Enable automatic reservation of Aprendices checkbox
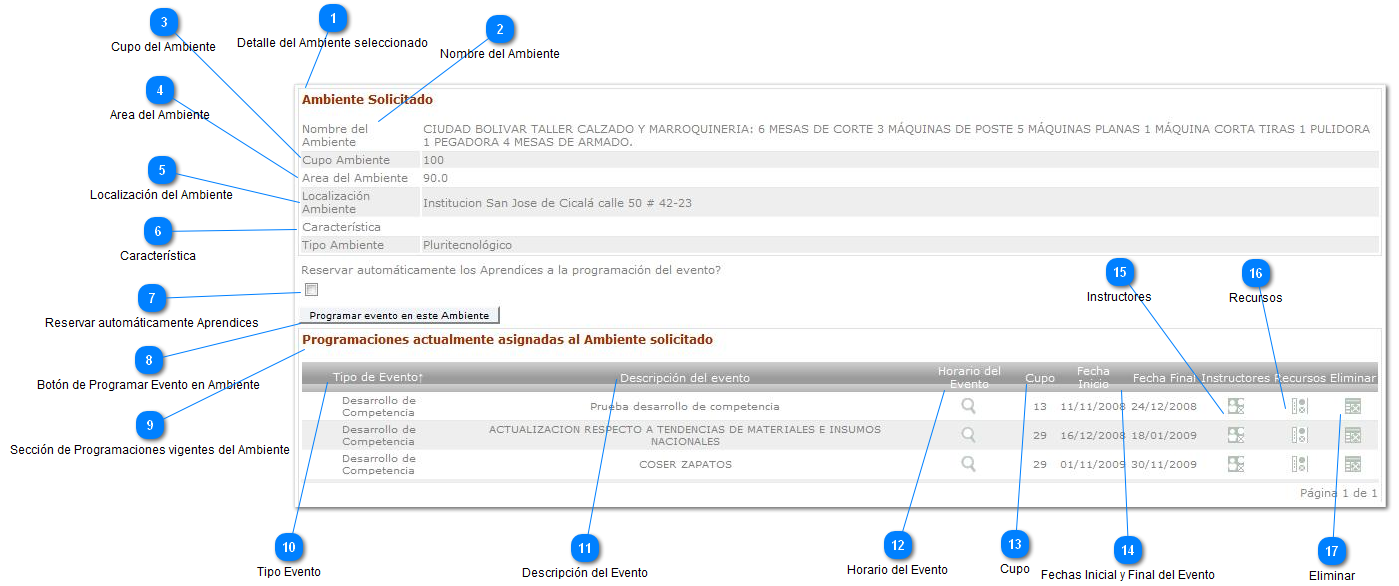 312,290
